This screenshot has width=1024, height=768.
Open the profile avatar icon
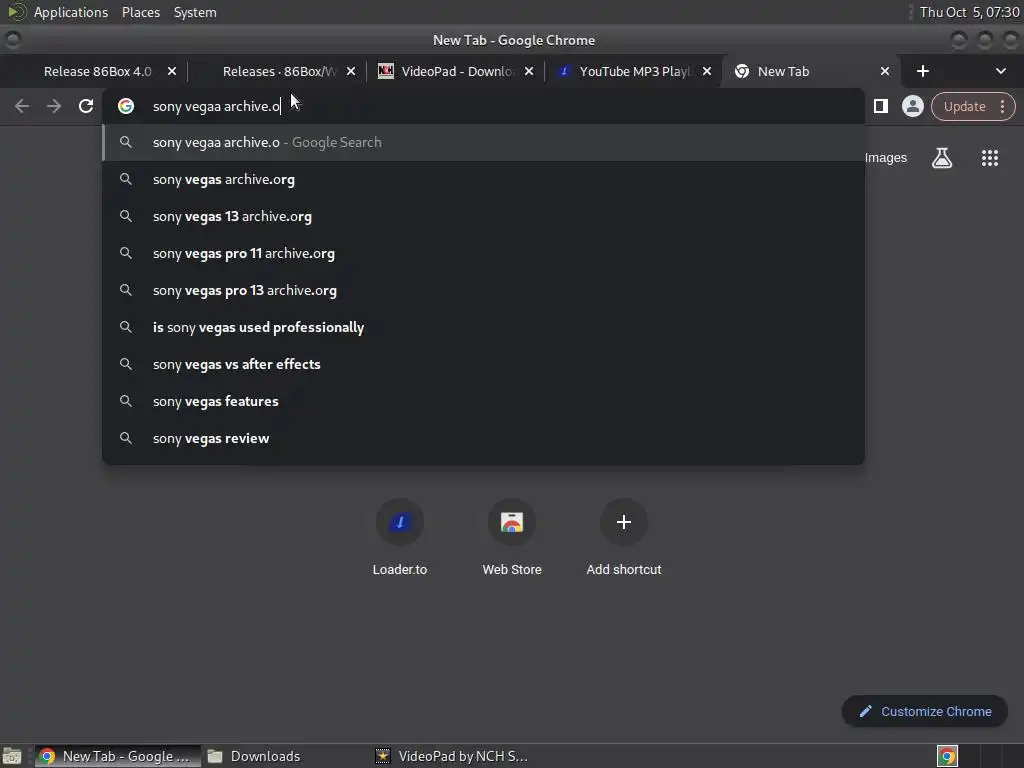coord(912,106)
